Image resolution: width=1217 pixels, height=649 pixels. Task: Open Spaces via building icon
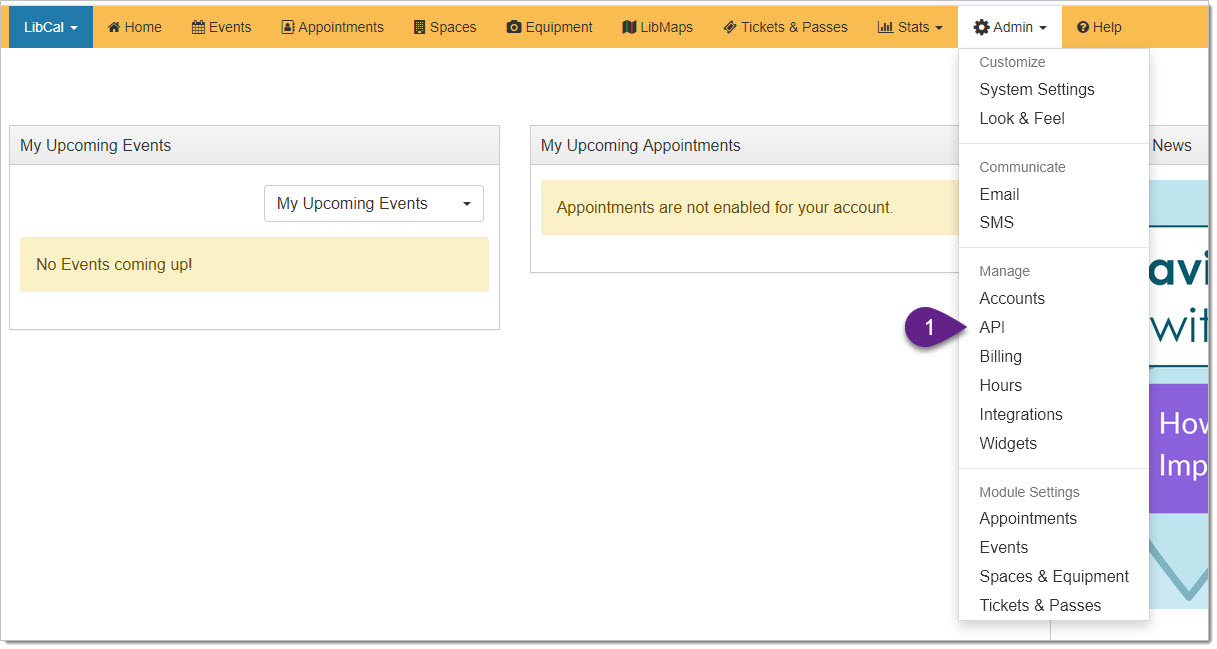tap(420, 27)
